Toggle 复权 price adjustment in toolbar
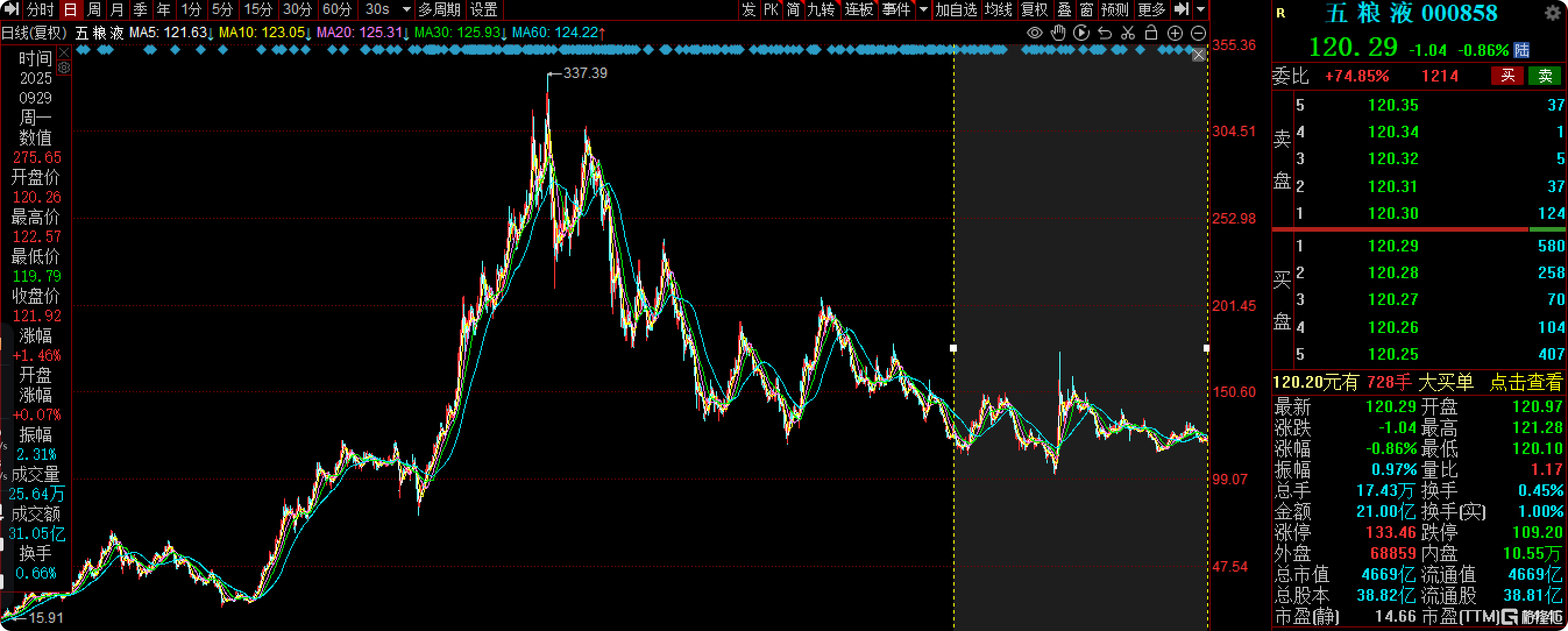The image size is (1568, 631). 1034,9
